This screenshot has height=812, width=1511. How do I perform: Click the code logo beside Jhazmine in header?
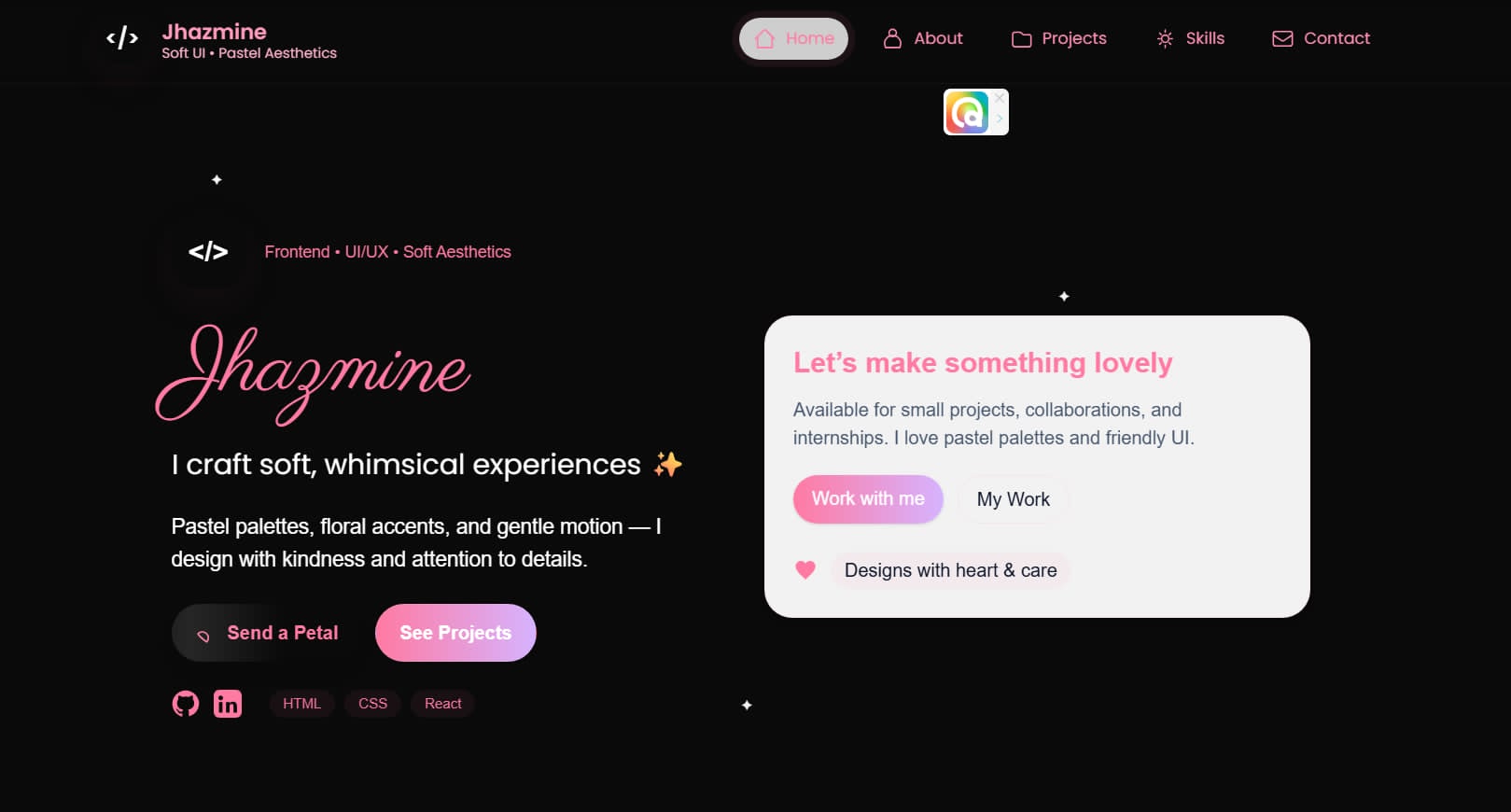point(122,39)
